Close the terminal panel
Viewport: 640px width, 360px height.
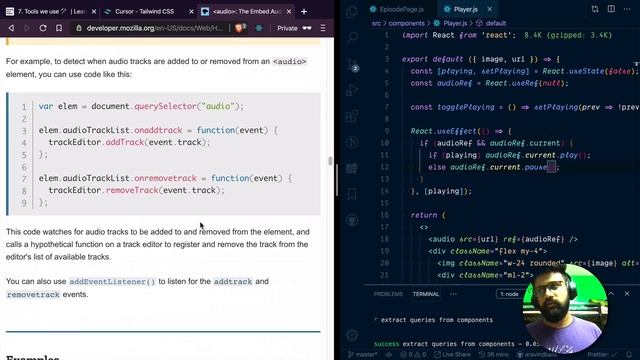[627, 293]
